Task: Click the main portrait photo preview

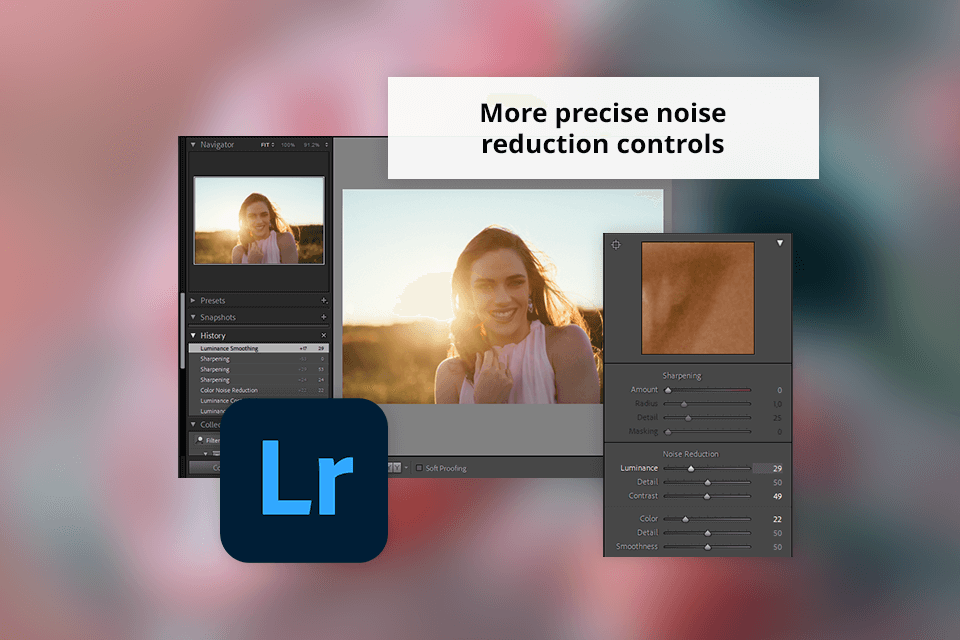Action: pos(502,296)
